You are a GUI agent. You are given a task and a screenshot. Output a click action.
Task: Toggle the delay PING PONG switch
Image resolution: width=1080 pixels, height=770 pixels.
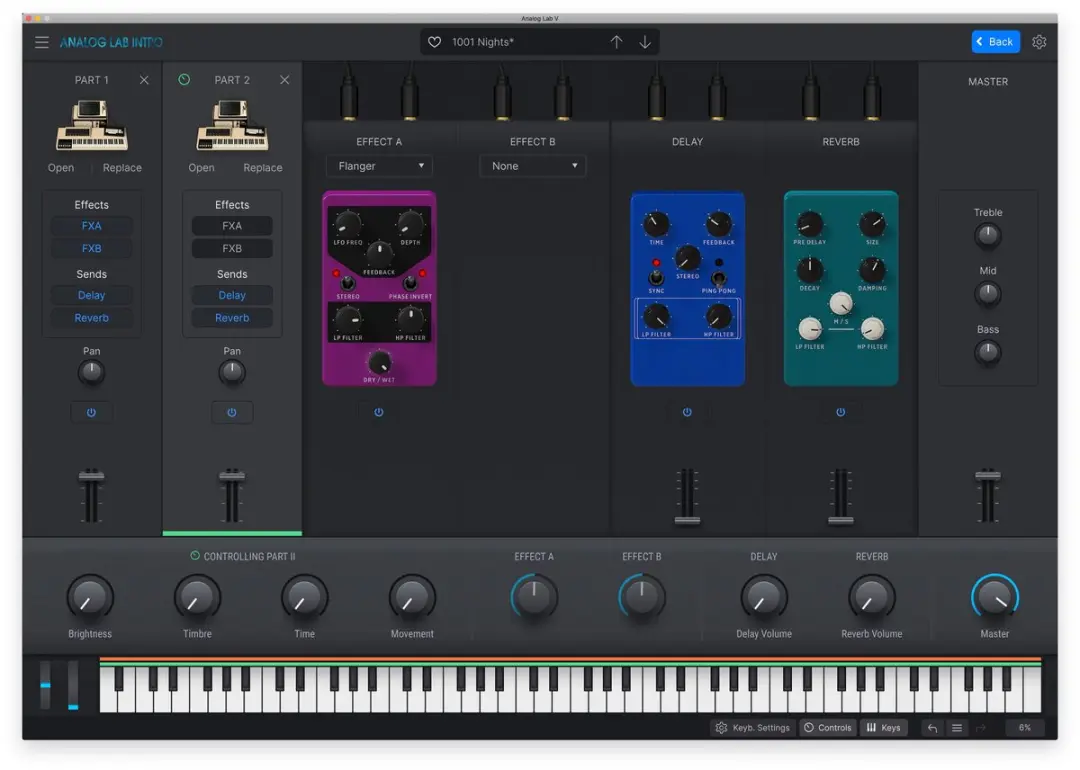pyautogui.click(x=718, y=278)
